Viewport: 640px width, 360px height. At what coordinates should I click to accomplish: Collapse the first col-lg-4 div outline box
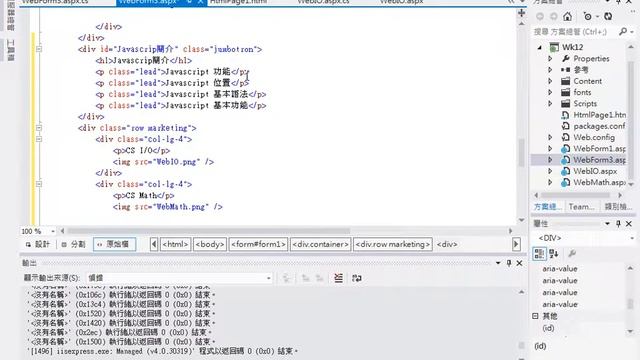(39, 139)
